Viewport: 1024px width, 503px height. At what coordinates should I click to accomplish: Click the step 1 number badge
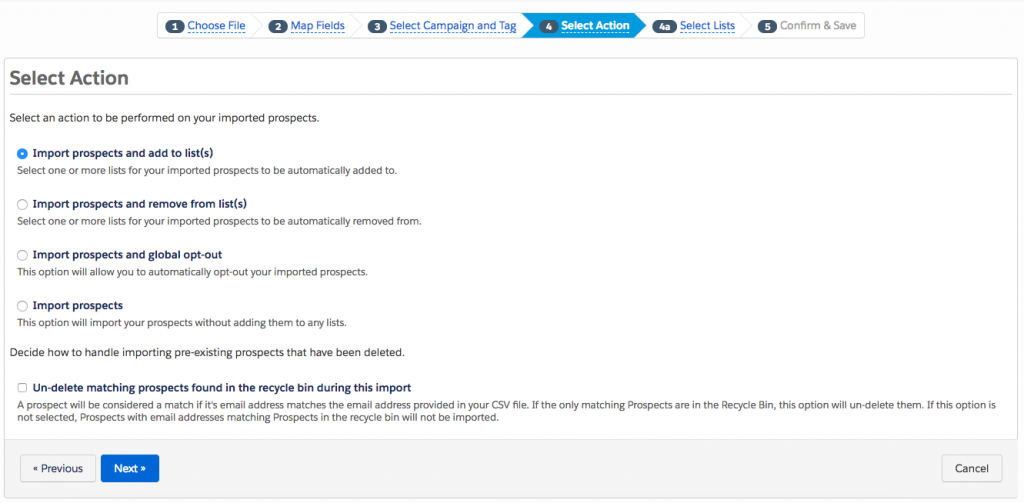click(175, 26)
